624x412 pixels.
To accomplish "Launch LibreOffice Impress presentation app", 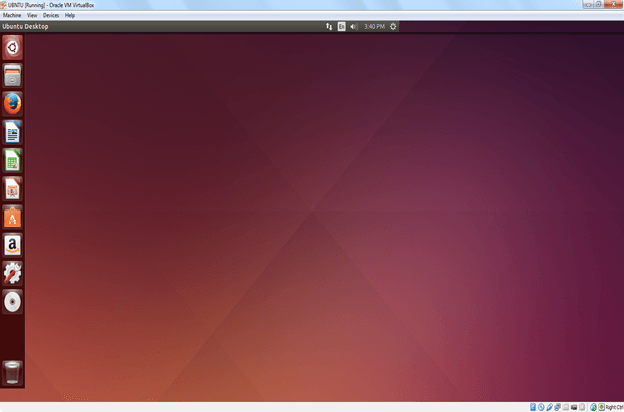I will 12,188.
